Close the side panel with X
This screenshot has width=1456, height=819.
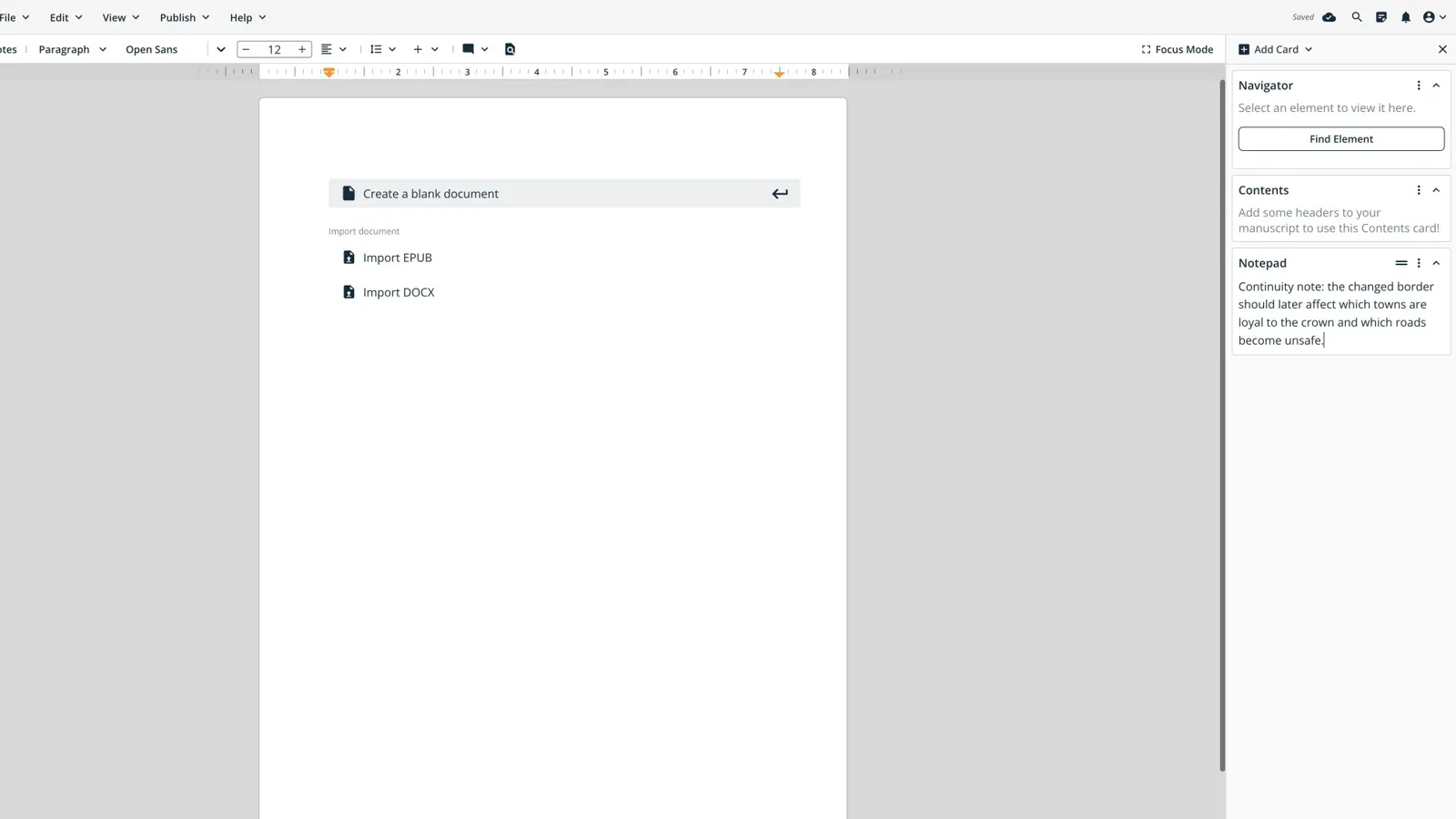(1442, 49)
